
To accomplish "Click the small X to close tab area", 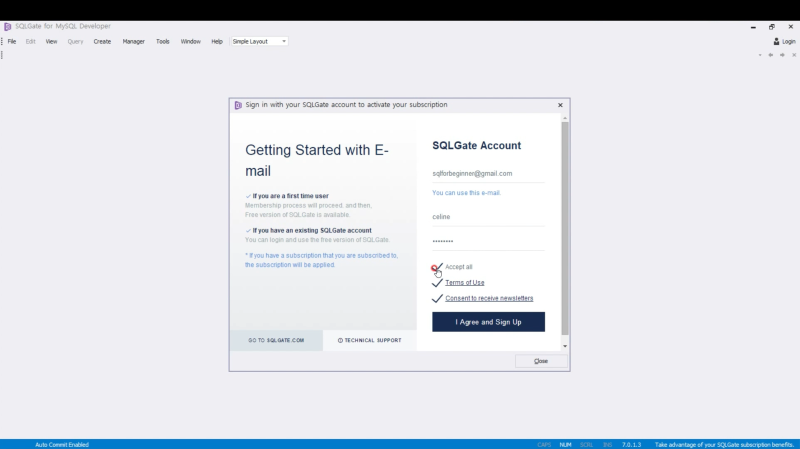I will (794, 55).
